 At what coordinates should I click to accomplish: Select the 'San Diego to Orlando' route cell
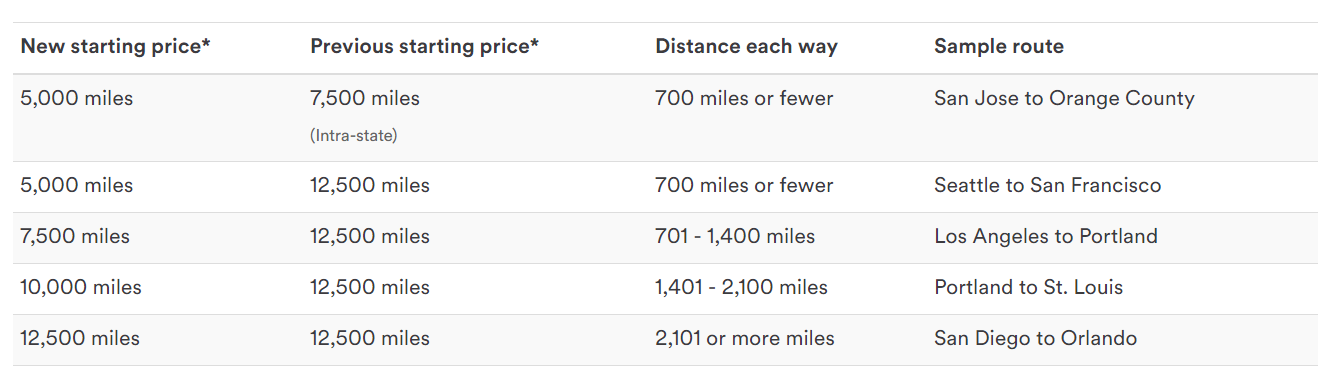tap(1036, 339)
